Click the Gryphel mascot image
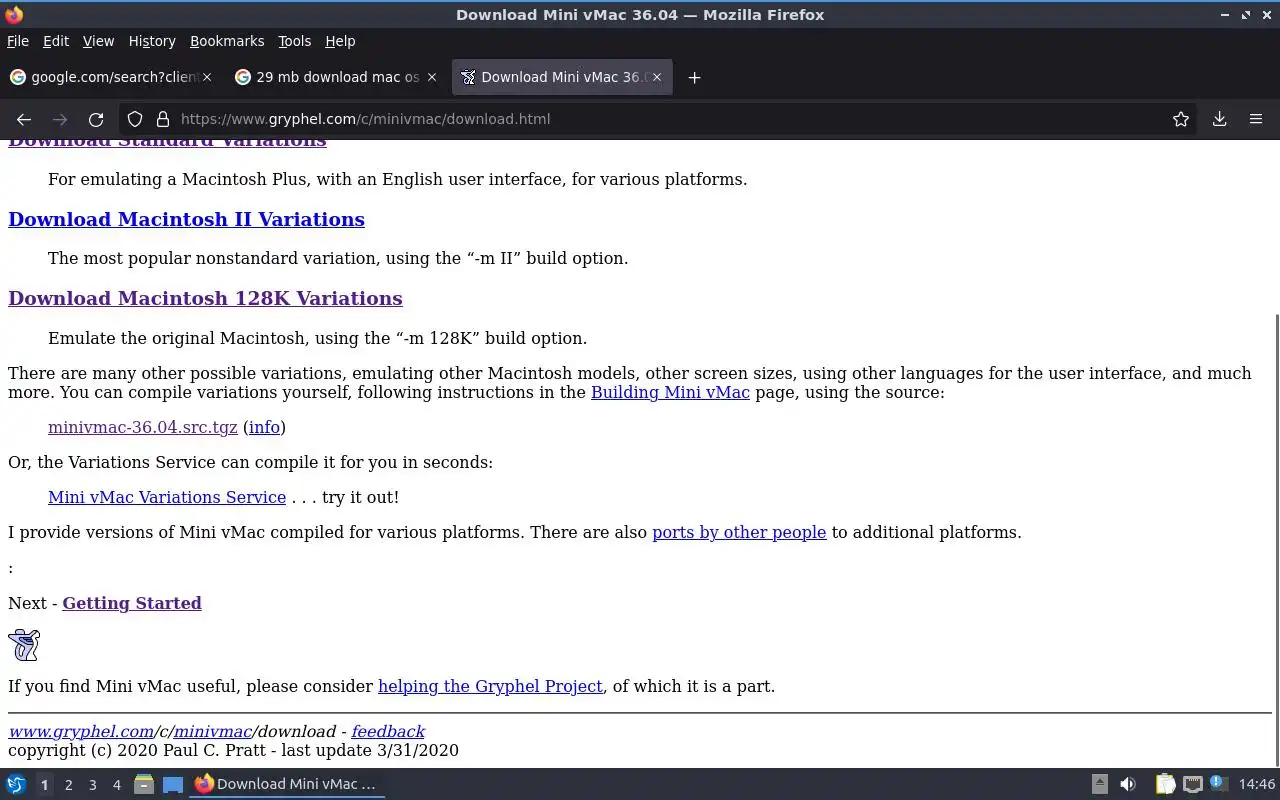 24,645
